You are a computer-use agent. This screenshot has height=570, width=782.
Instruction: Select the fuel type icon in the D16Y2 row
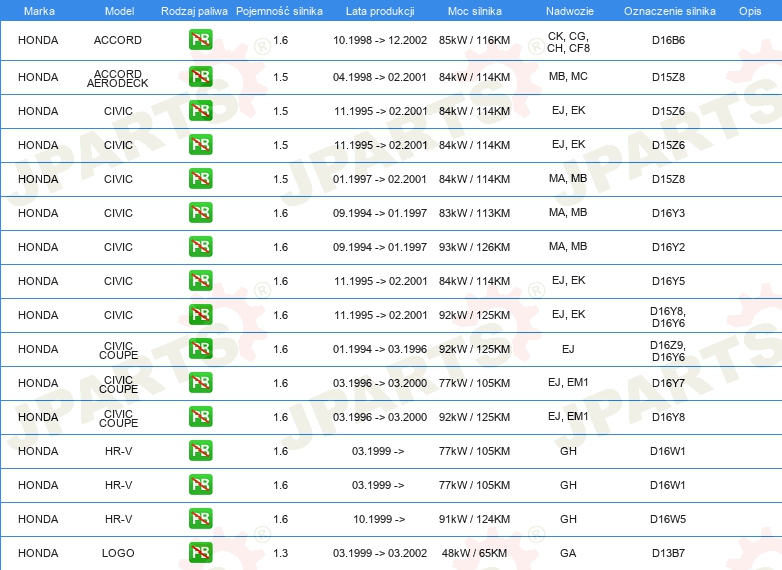200,247
